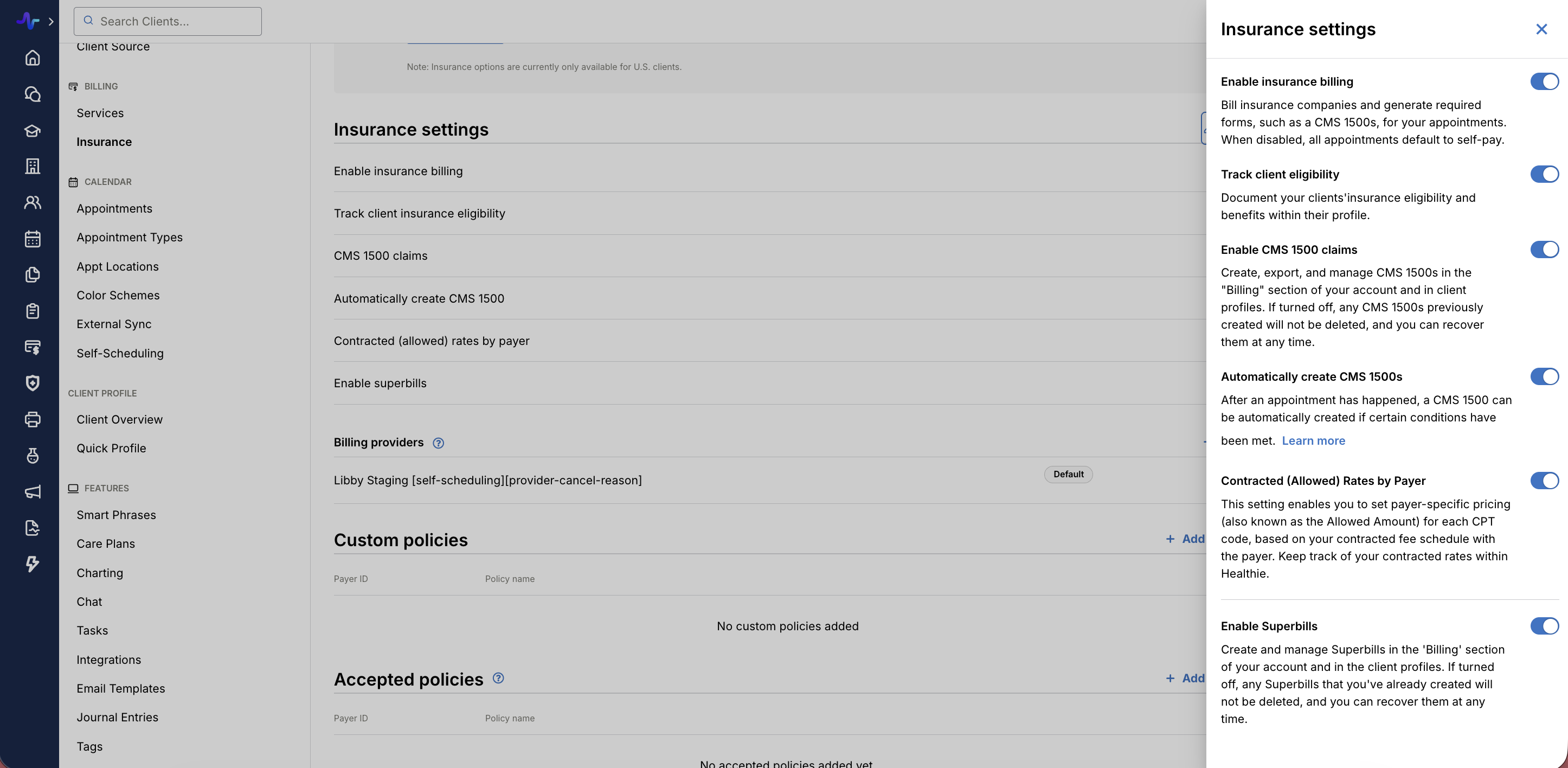
Task: Click the graduation cap icon
Action: pos(33,130)
